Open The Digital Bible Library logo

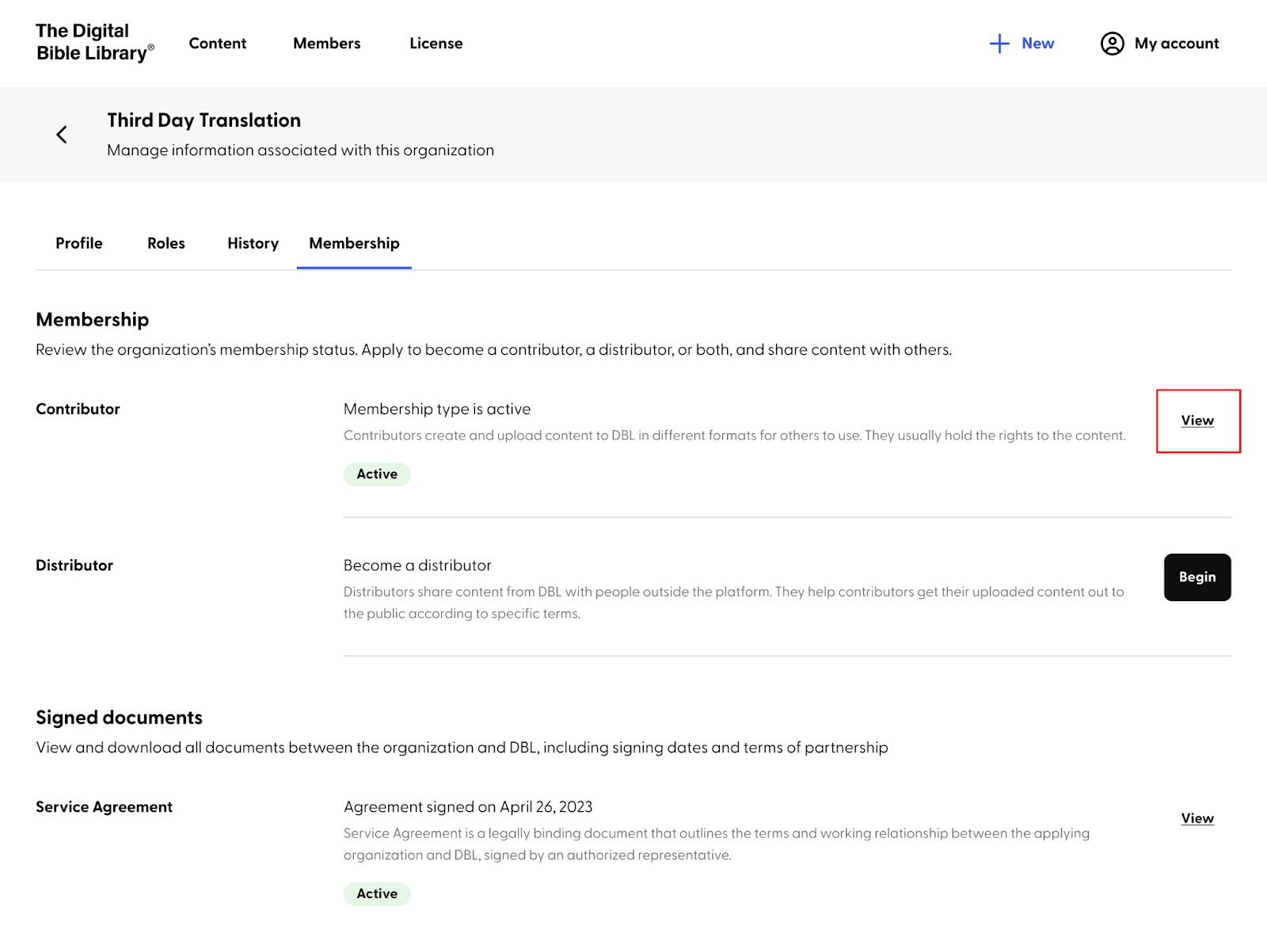click(x=95, y=42)
